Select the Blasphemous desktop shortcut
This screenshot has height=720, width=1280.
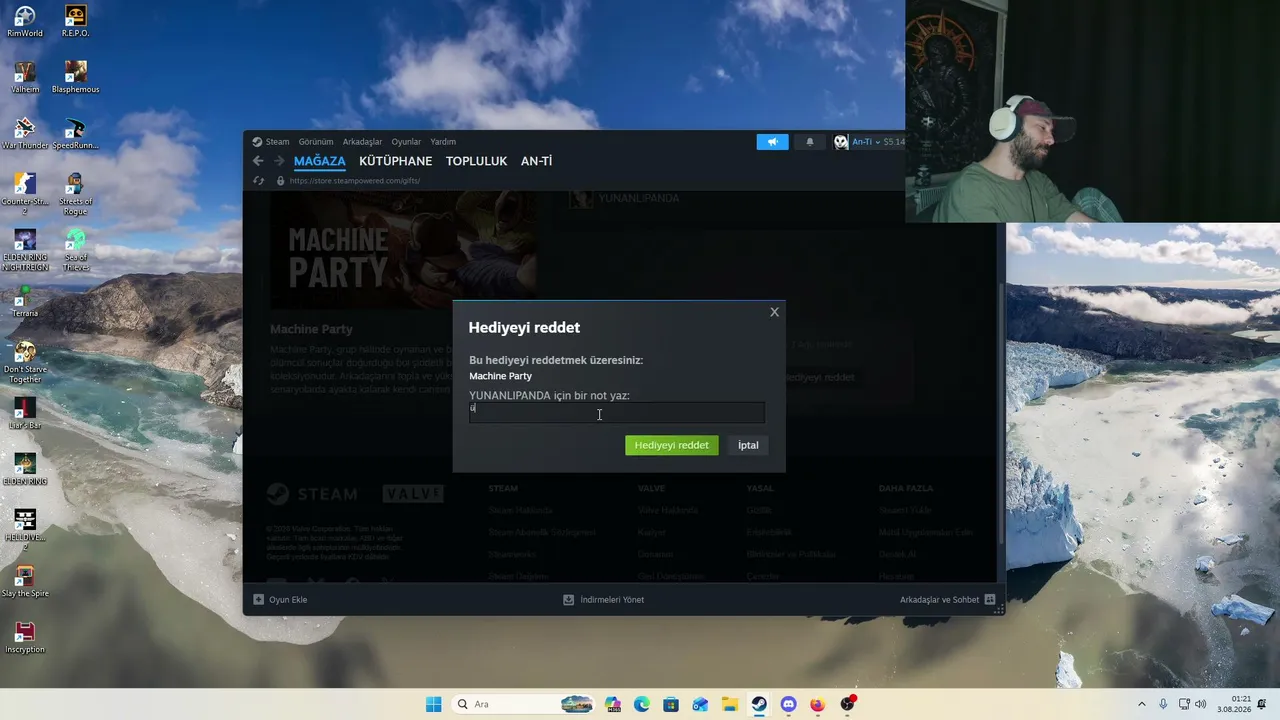coord(76,77)
